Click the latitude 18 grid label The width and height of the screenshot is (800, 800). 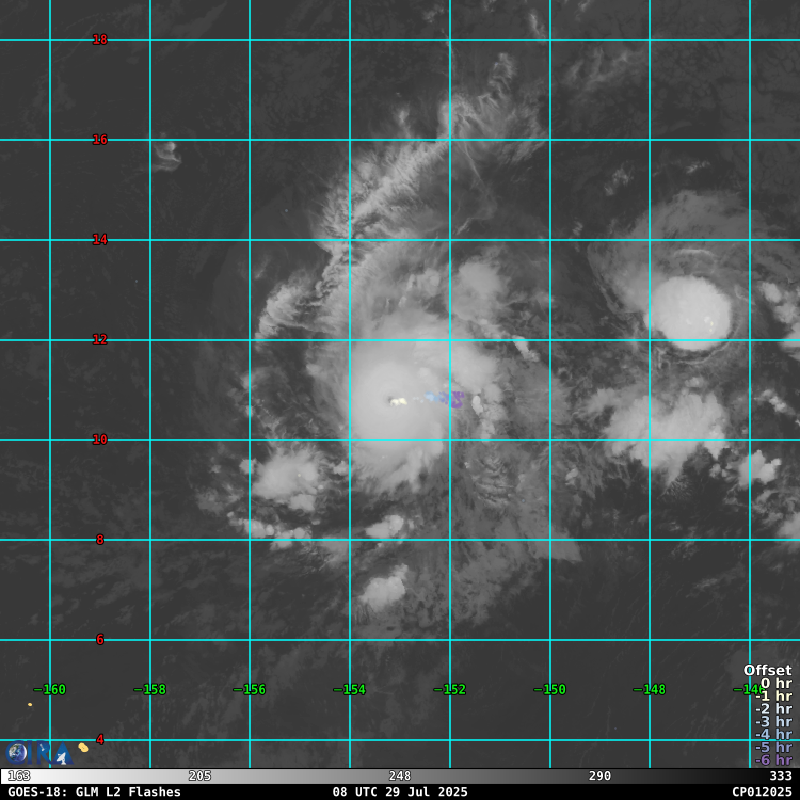(100, 40)
